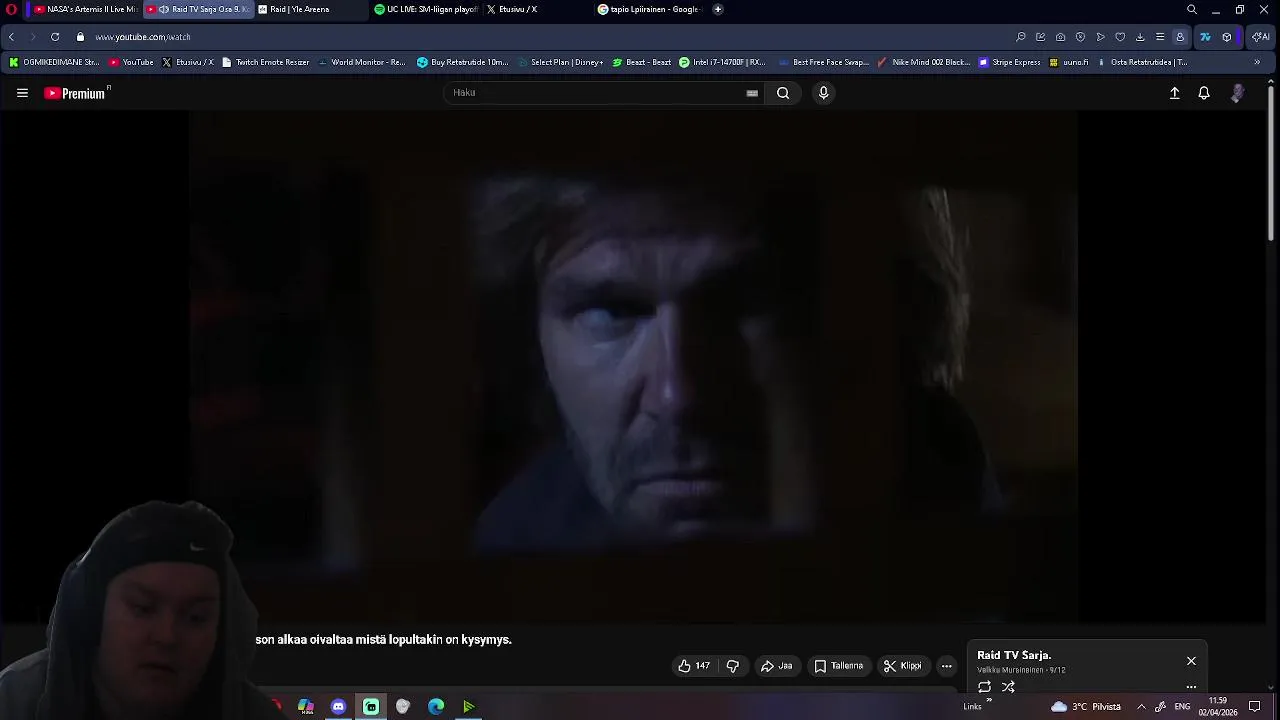
Task: Open the easy setup menu icon
Action: click(x=1160, y=37)
